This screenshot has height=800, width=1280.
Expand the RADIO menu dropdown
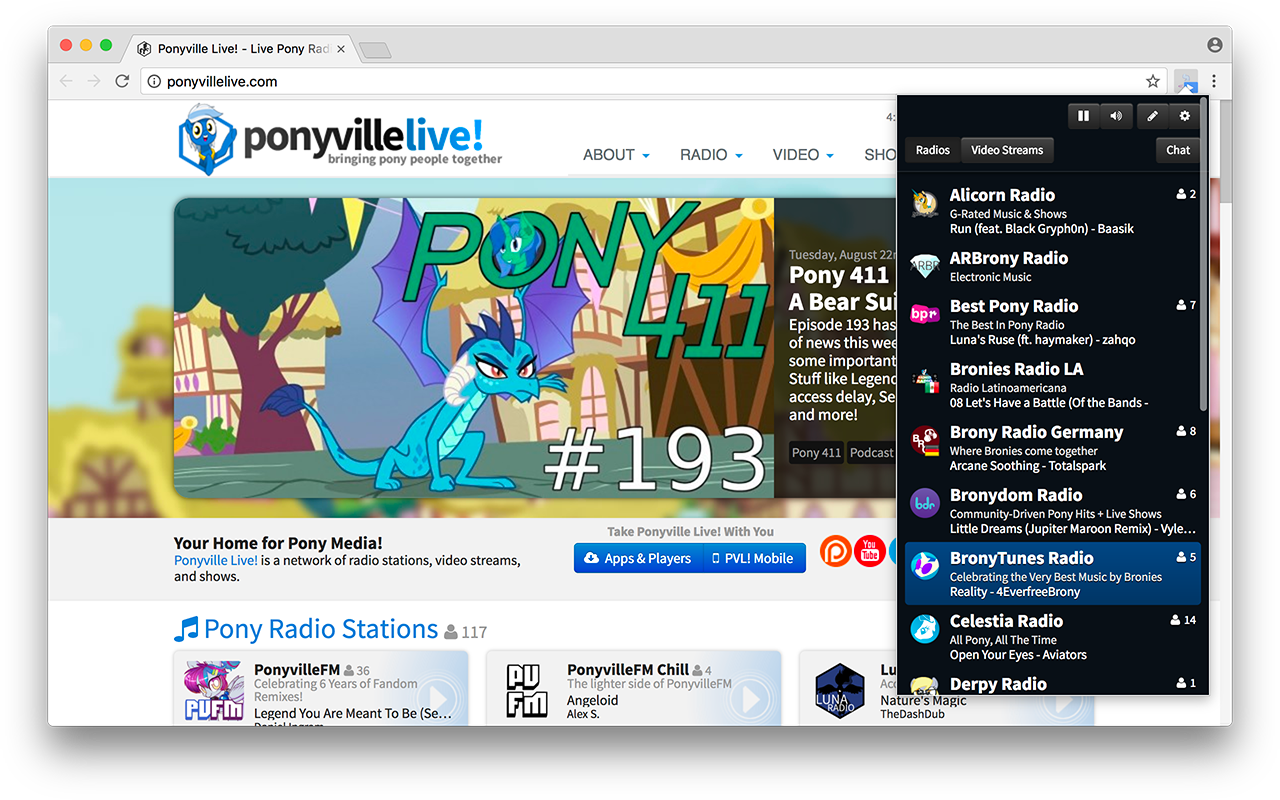click(711, 155)
